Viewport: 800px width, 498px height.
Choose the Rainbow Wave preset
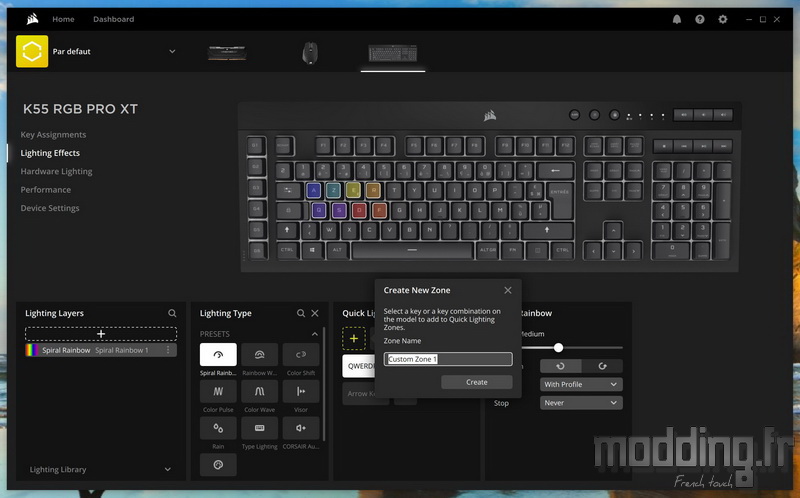[x=259, y=354]
